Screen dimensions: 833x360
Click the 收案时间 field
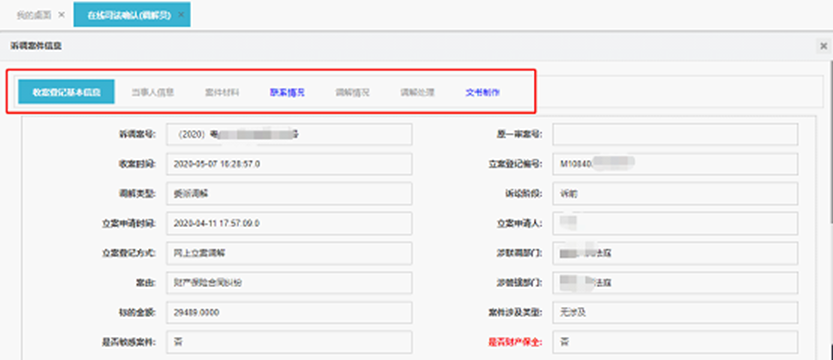(x=289, y=164)
